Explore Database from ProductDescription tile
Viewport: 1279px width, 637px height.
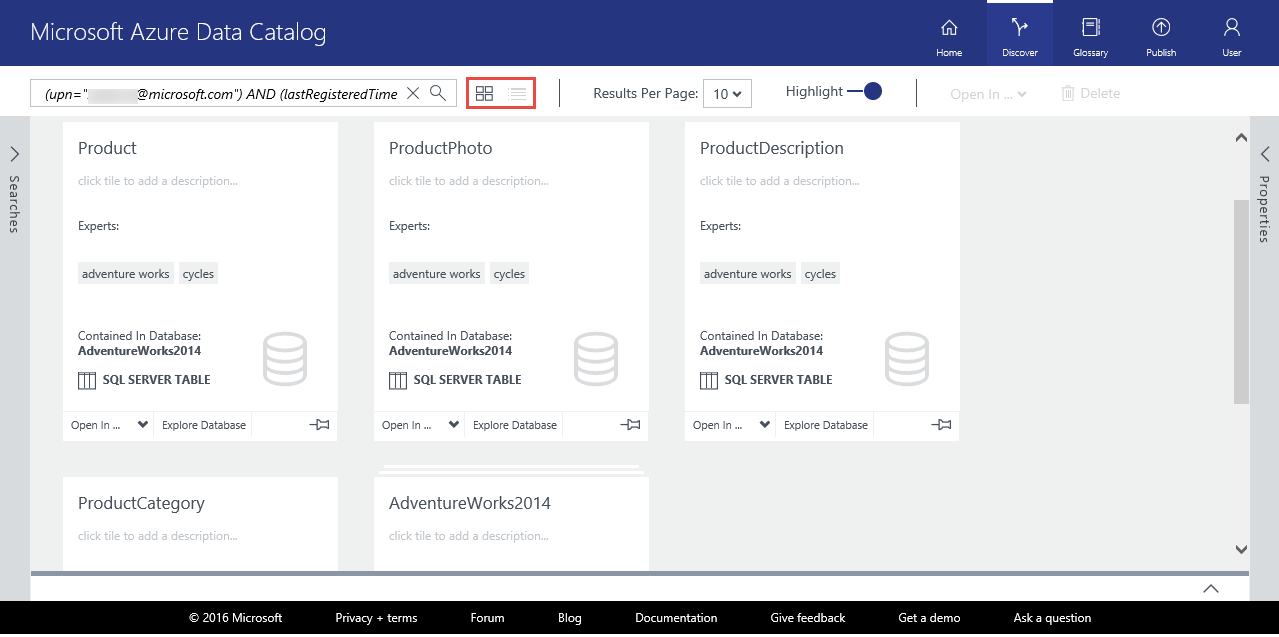point(826,425)
